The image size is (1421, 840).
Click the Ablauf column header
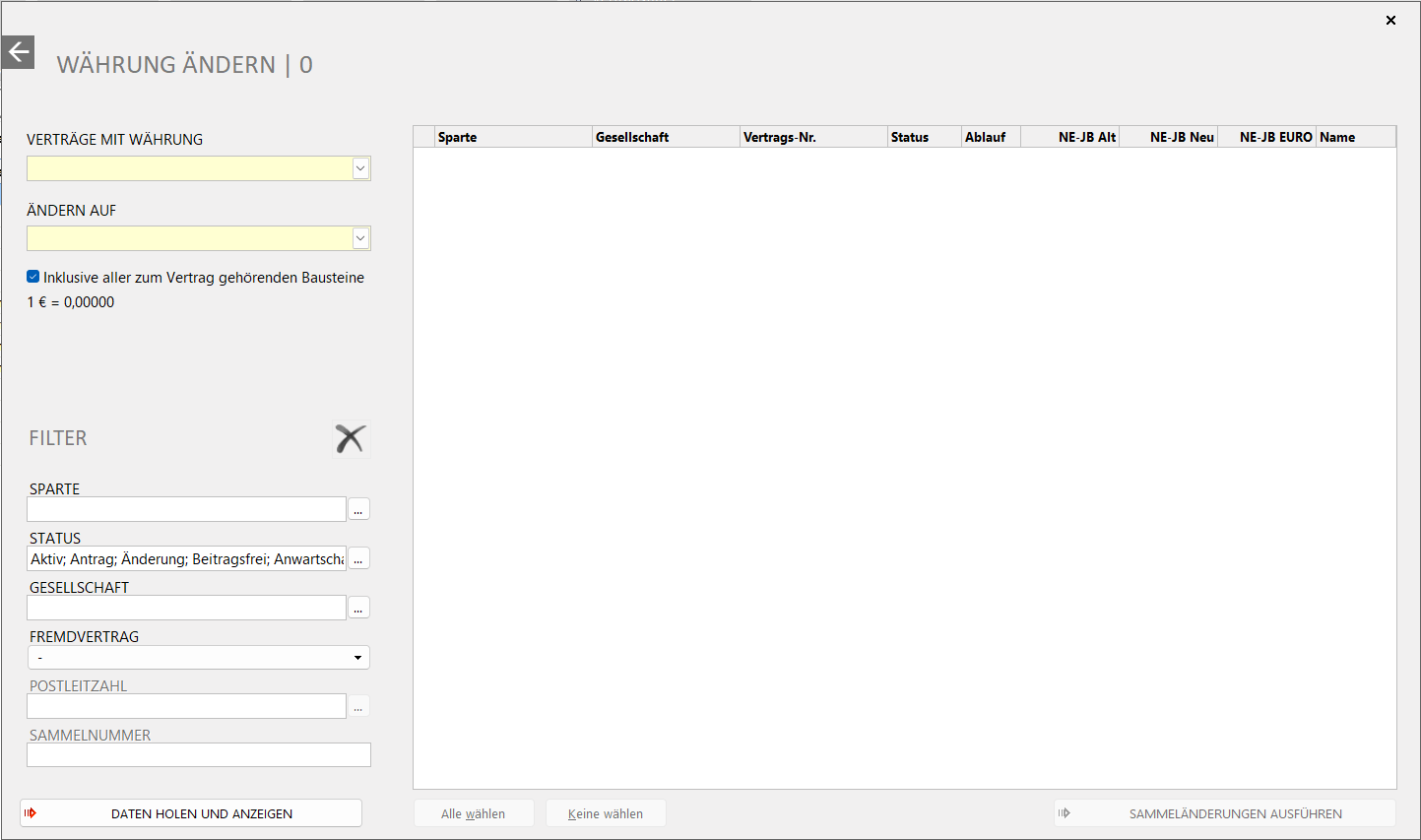coord(990,137)
